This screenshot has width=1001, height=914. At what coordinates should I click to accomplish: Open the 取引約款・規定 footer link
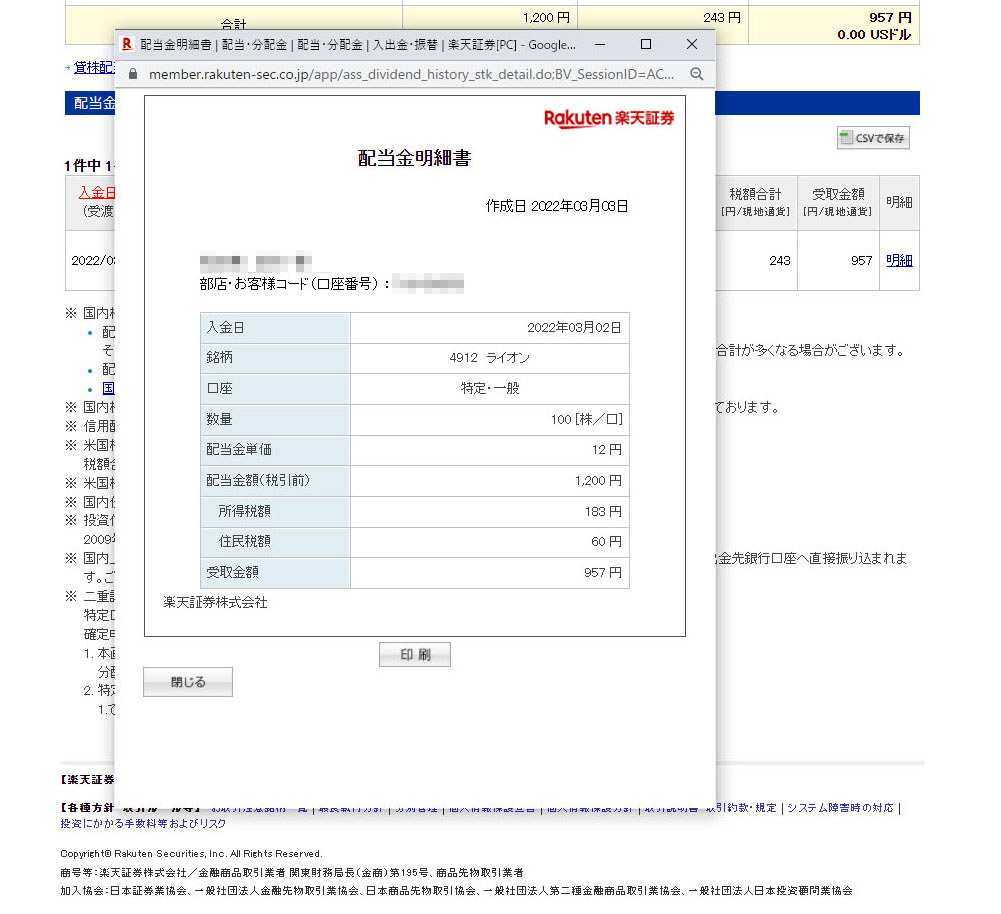point(742,808)
